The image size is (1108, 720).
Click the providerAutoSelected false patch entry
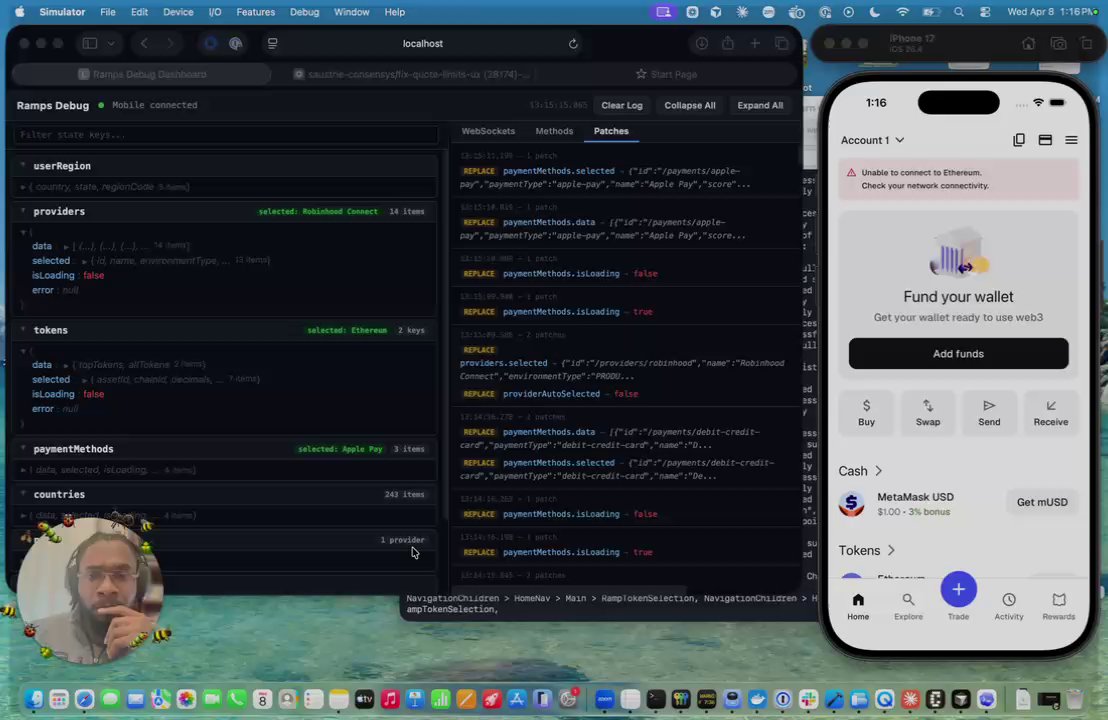coord(551,394)
